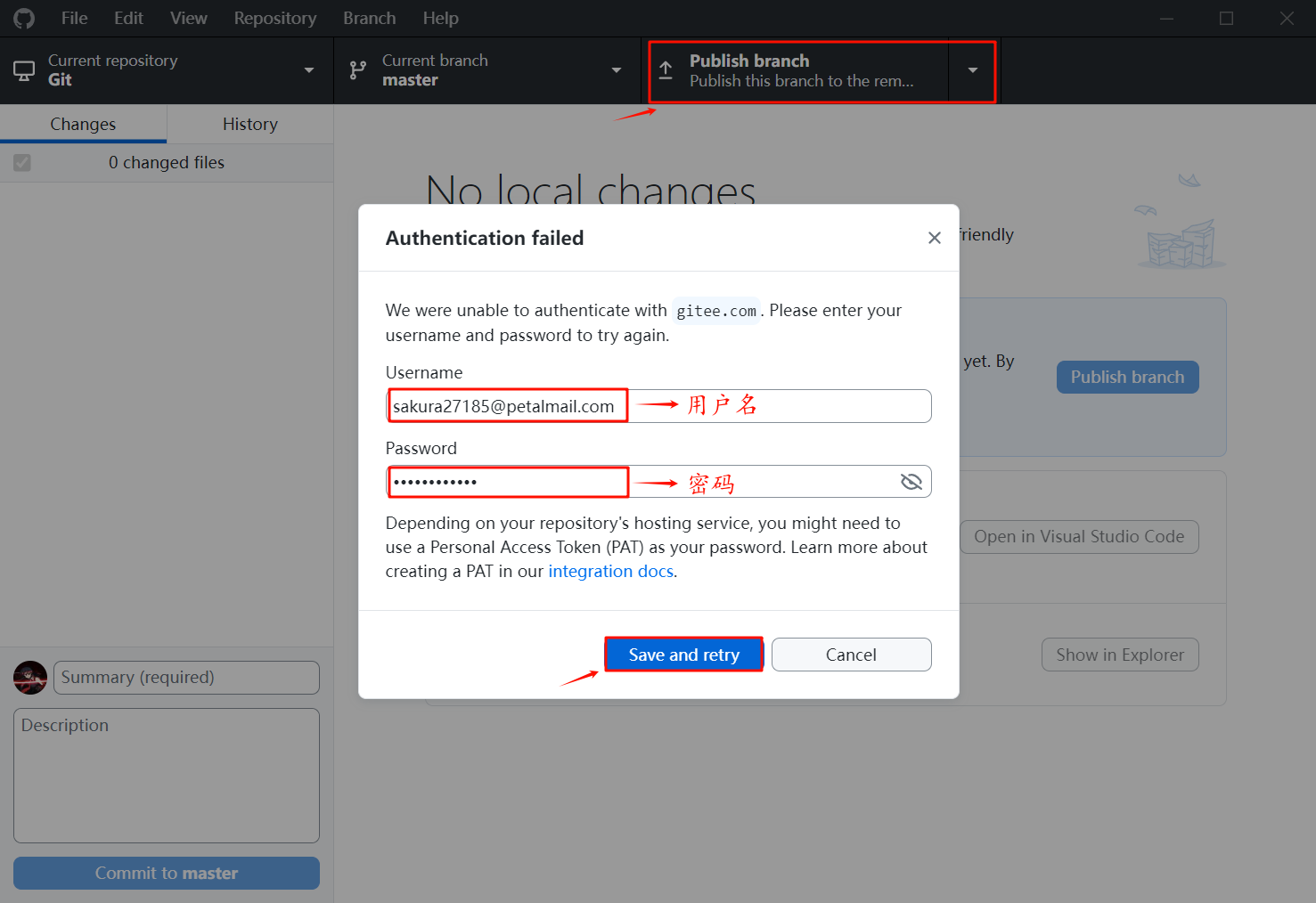
Task: Open the View menu
Action: click(189, 18)
